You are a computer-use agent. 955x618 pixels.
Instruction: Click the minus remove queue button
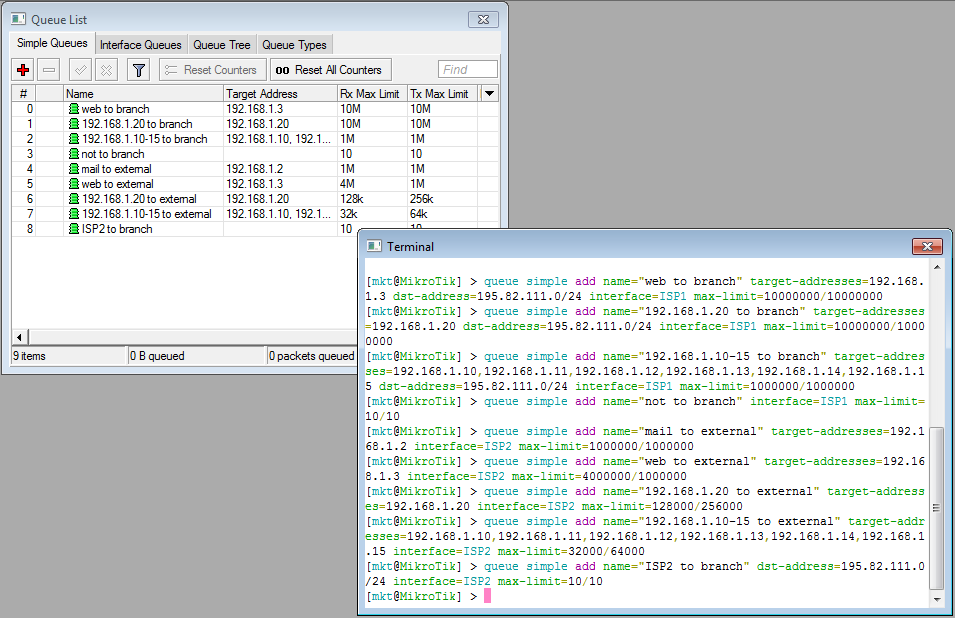coord(49,70)
